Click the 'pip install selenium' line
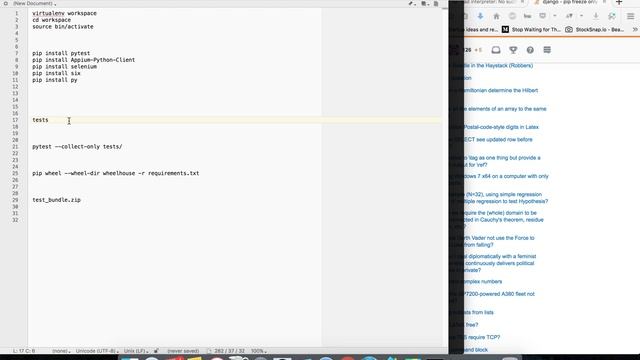 pos(64,67)
